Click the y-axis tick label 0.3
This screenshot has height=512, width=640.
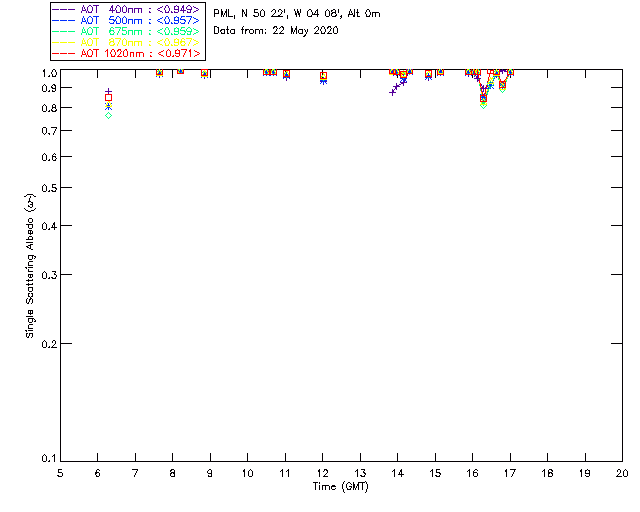[49, 275]
